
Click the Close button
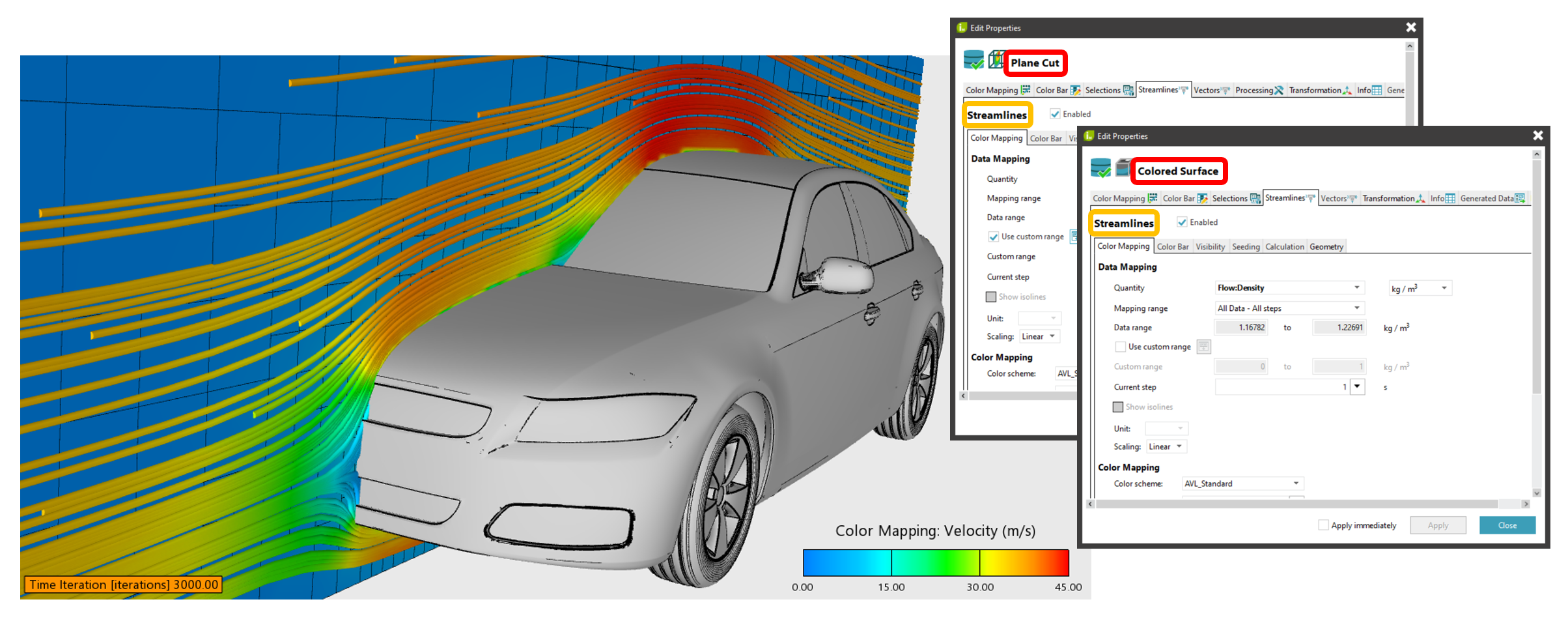coord(1507,525)
